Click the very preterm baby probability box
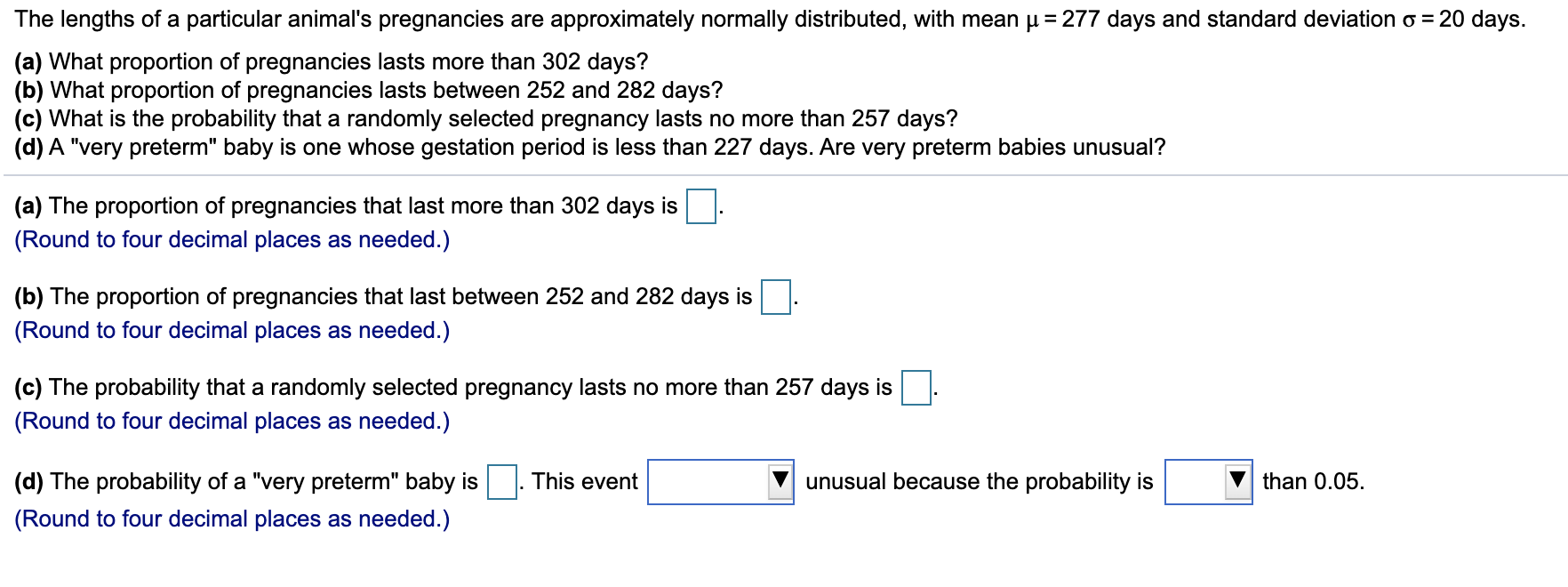This screenshot has width=1568, height=587. click(502, 482)
